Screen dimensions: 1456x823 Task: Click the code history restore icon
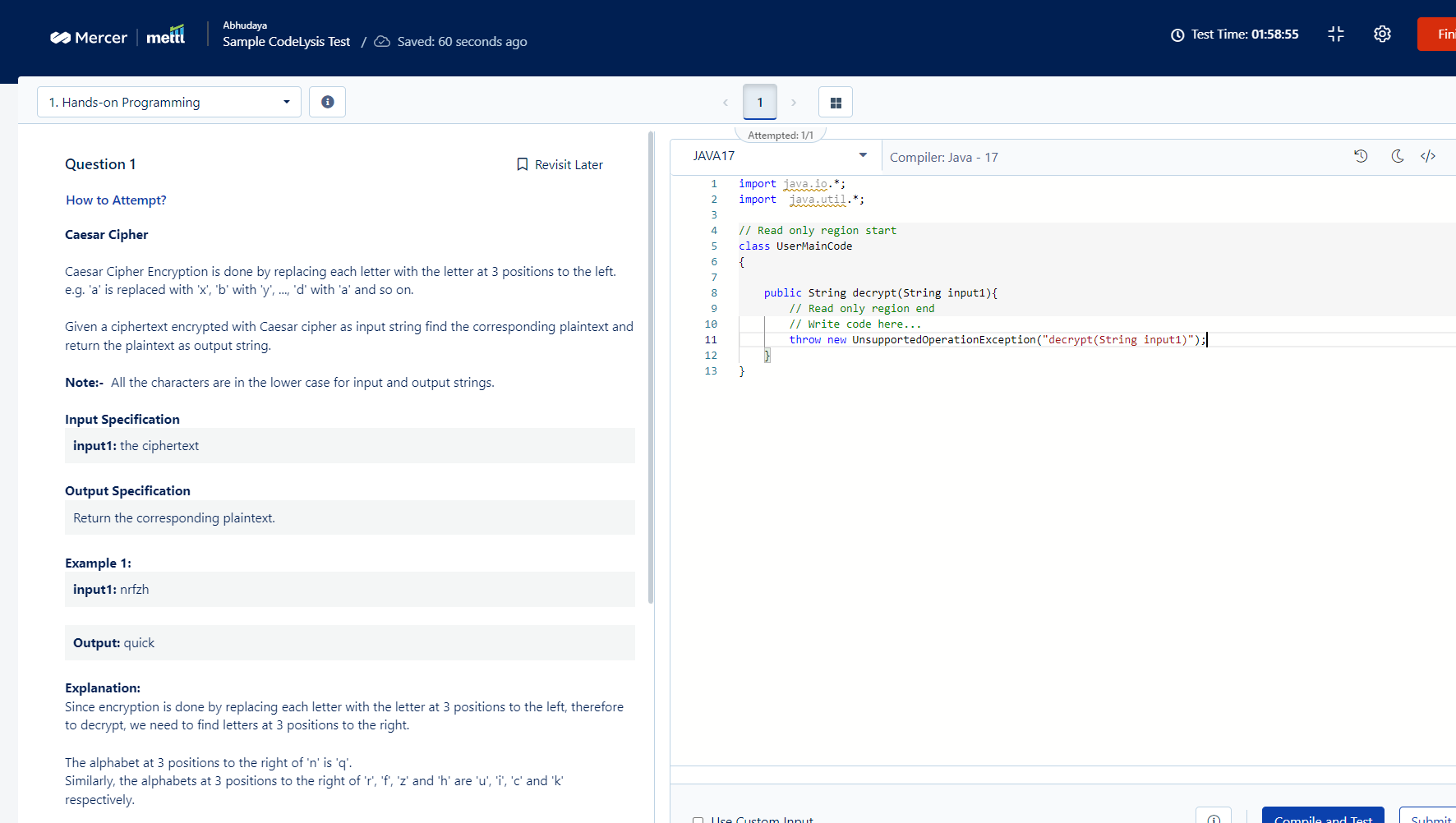pyautogui.click(x=1361, y=156)
